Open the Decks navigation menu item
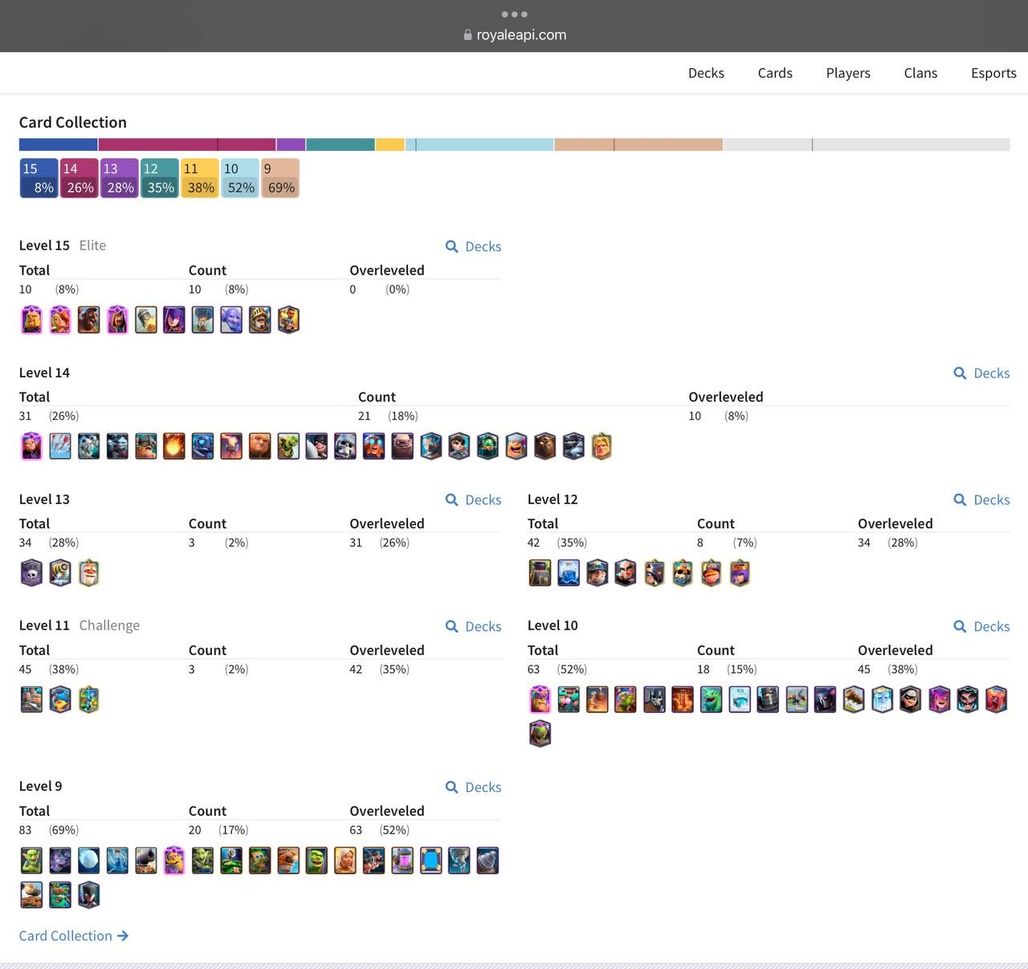The height and width of the screenshot is (969, 1028). tap(705, 73)
